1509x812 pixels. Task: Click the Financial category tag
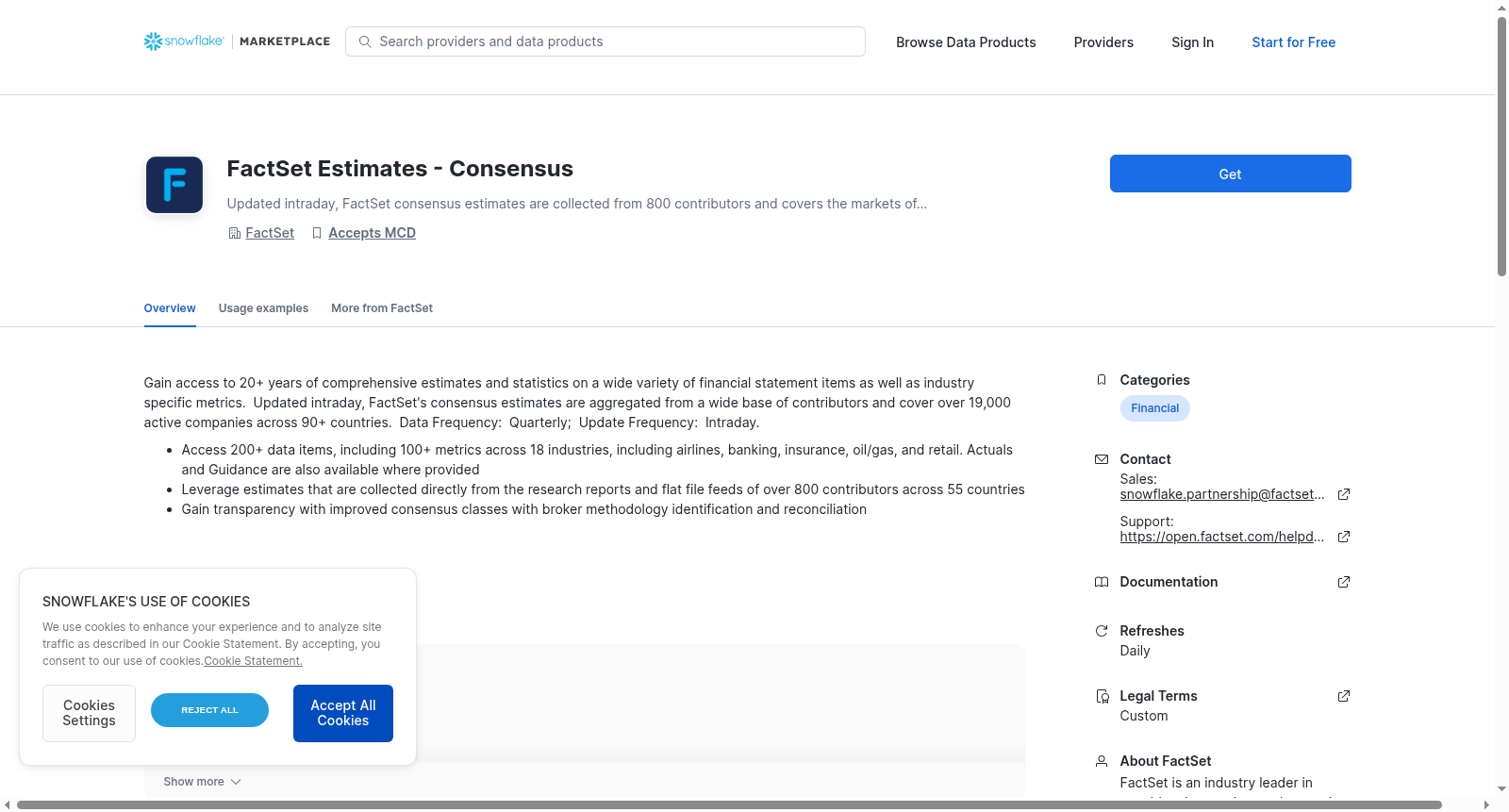(x=1154, y=408)
